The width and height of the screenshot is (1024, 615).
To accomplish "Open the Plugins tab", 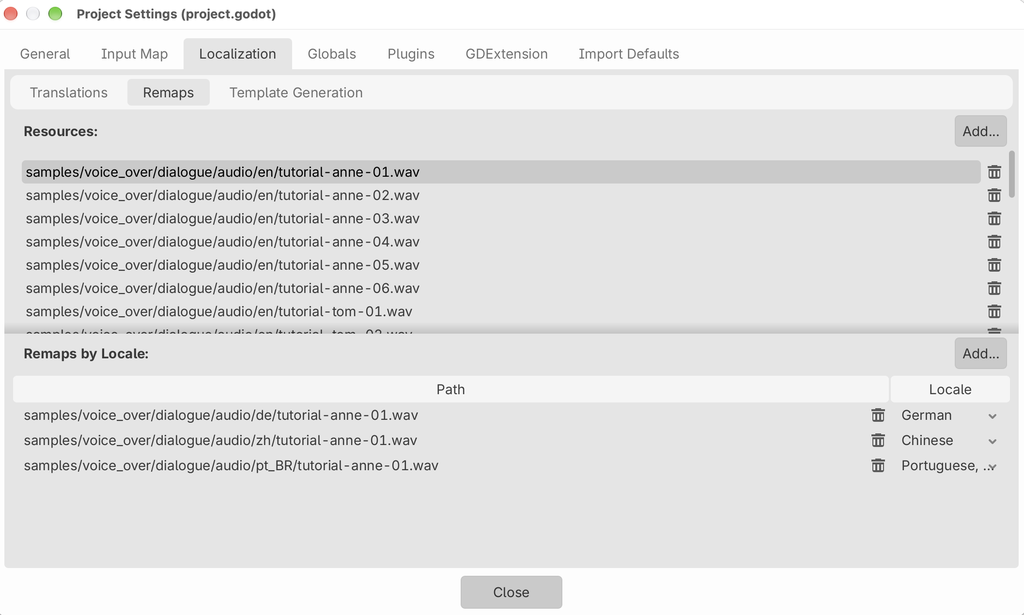I will tap(411, 54).
